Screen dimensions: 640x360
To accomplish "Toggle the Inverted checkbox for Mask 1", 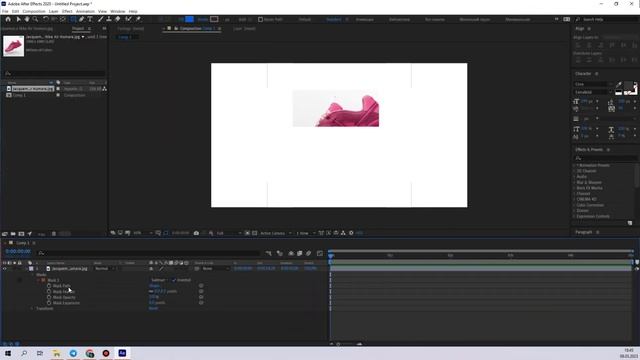I will [174, 280].
